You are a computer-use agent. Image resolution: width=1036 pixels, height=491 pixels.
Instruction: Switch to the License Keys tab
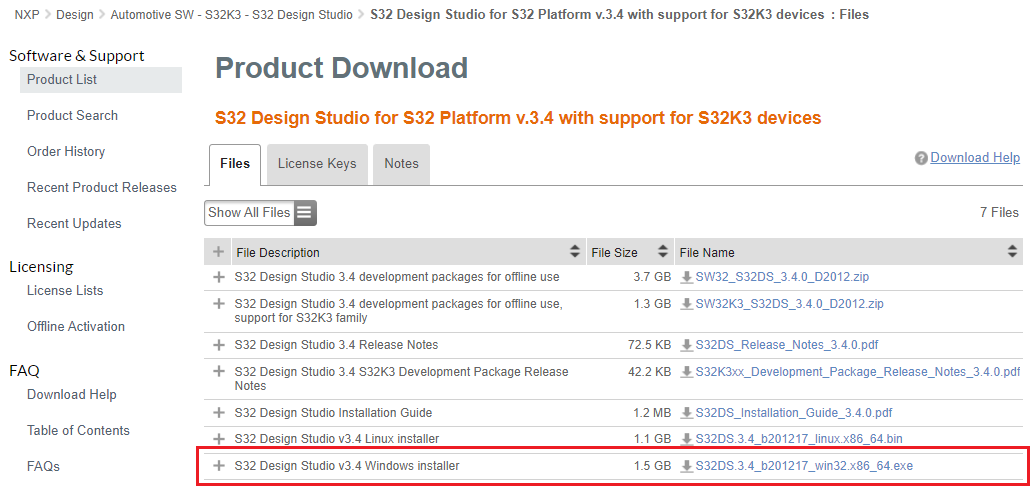[316, 164]
